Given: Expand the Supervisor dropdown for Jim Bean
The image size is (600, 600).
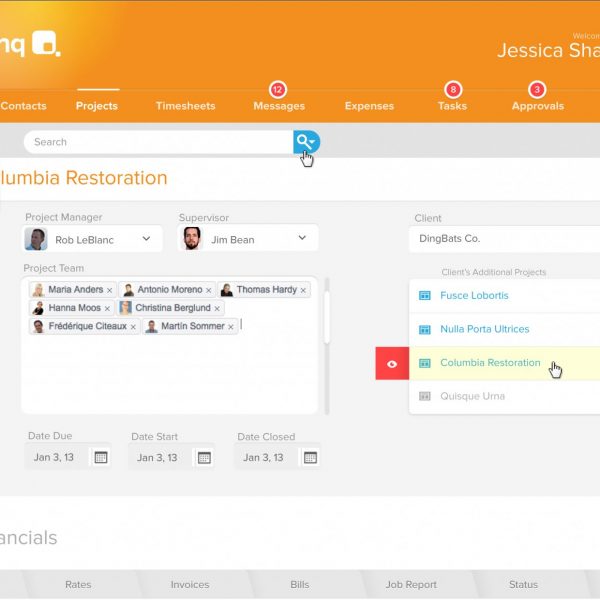Looking at the screenshot, I should point(302,239).
